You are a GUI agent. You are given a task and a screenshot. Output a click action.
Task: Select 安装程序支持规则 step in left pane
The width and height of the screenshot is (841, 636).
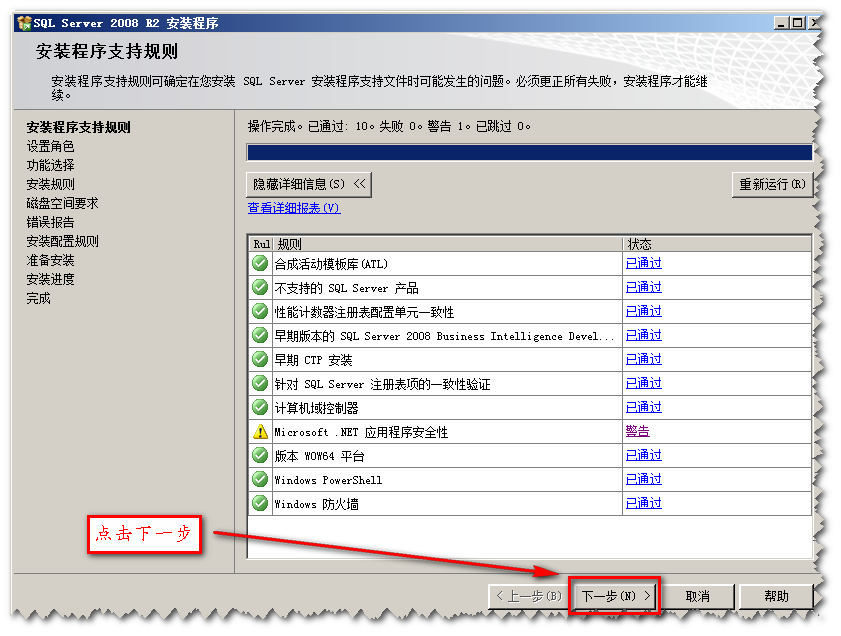pos(78,127)
